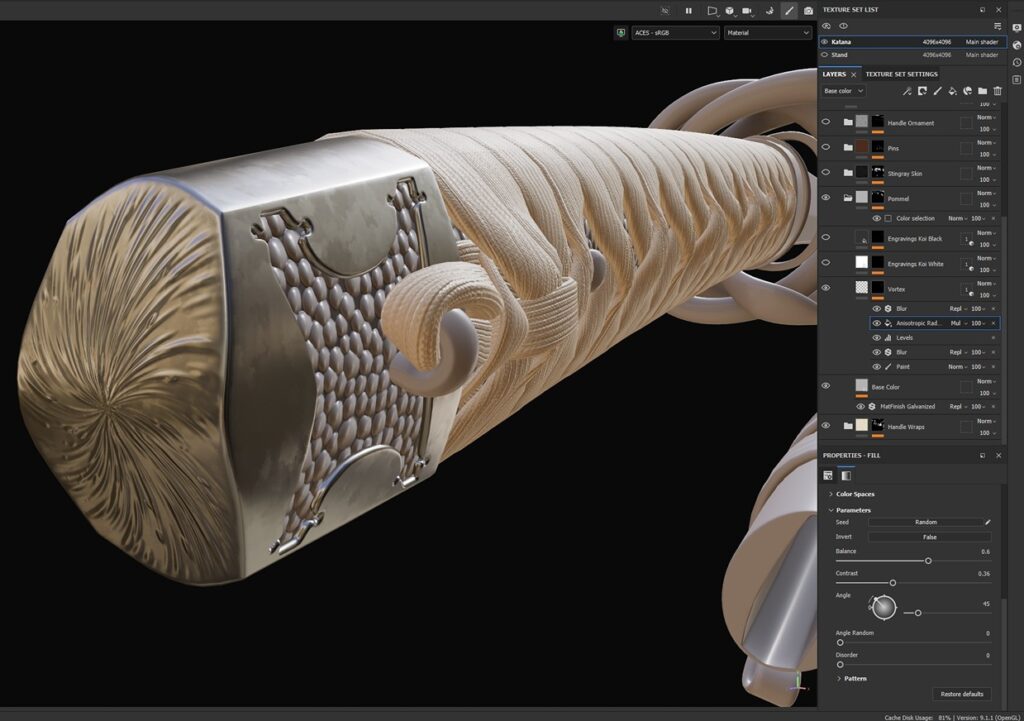Image resolution: width=1024 pixels, height=721 pixels.
Task: Toggle visibility of the Stand texture set
Action: point(825,55)
